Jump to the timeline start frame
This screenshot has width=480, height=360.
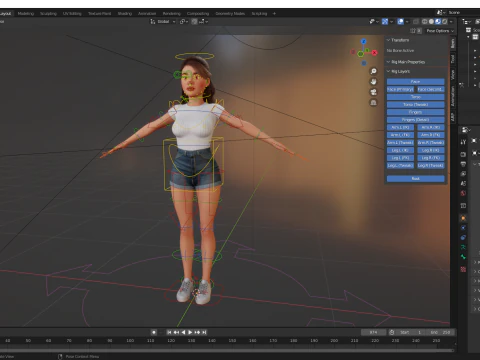click(x=169, y=332)
